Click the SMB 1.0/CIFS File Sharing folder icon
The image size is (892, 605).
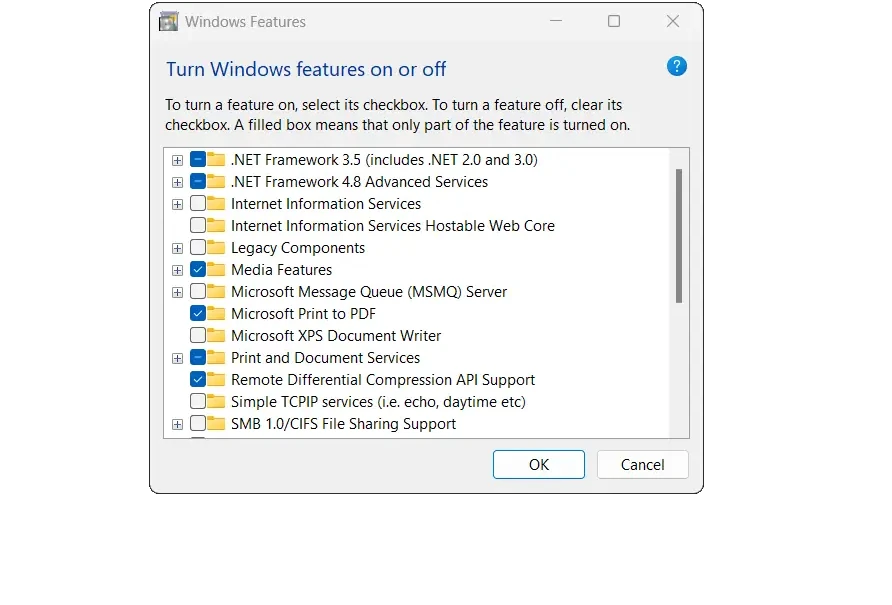click(216, 423)
